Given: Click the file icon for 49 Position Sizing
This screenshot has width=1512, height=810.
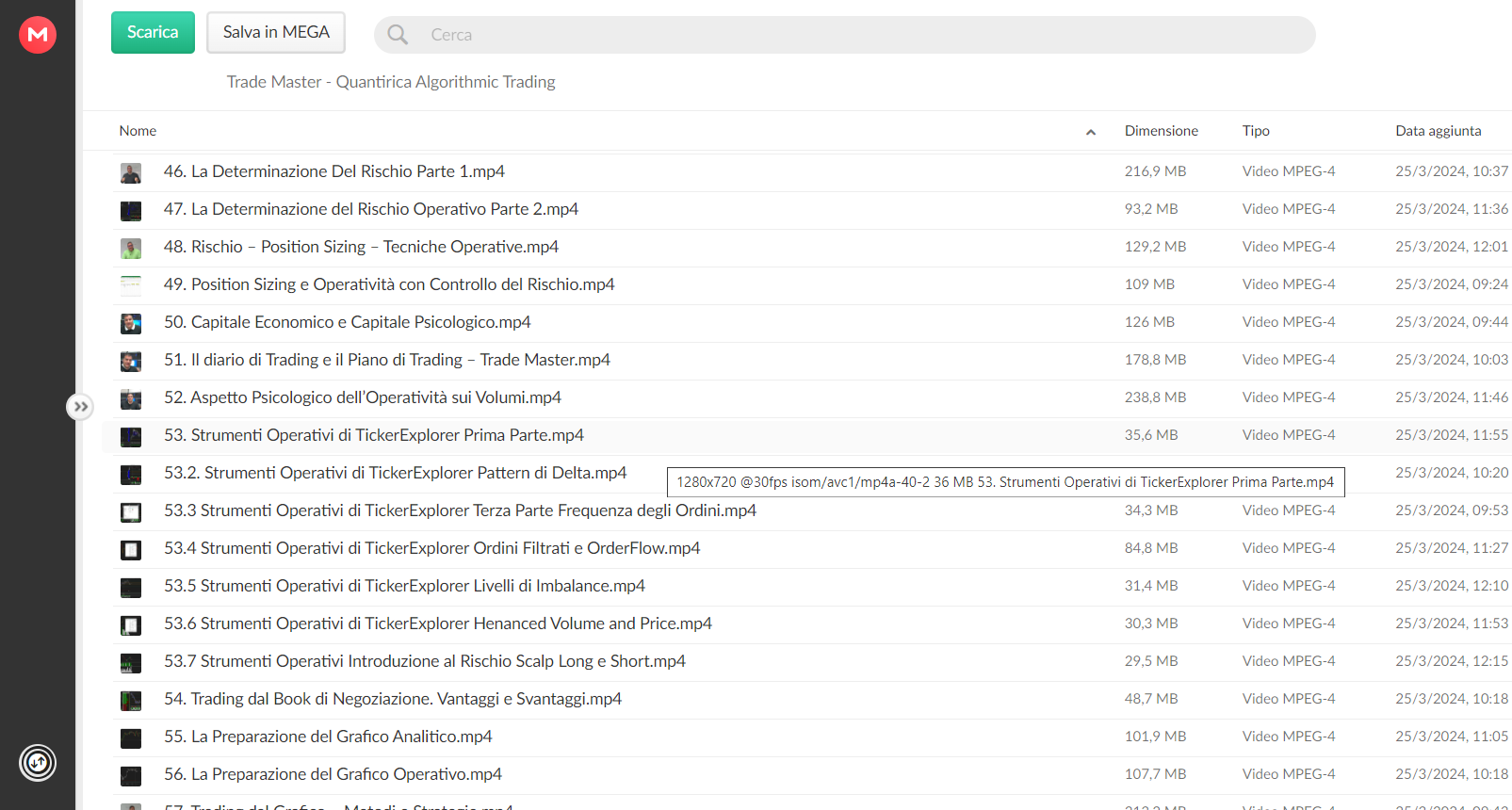Looking at the screenshot, I should [131, 285].
